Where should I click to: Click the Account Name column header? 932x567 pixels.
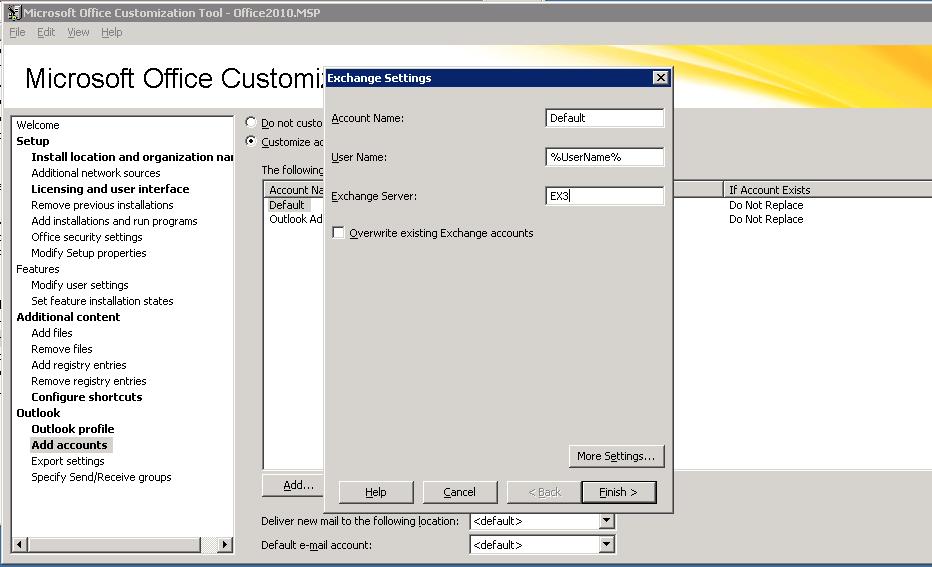[295, 190]
